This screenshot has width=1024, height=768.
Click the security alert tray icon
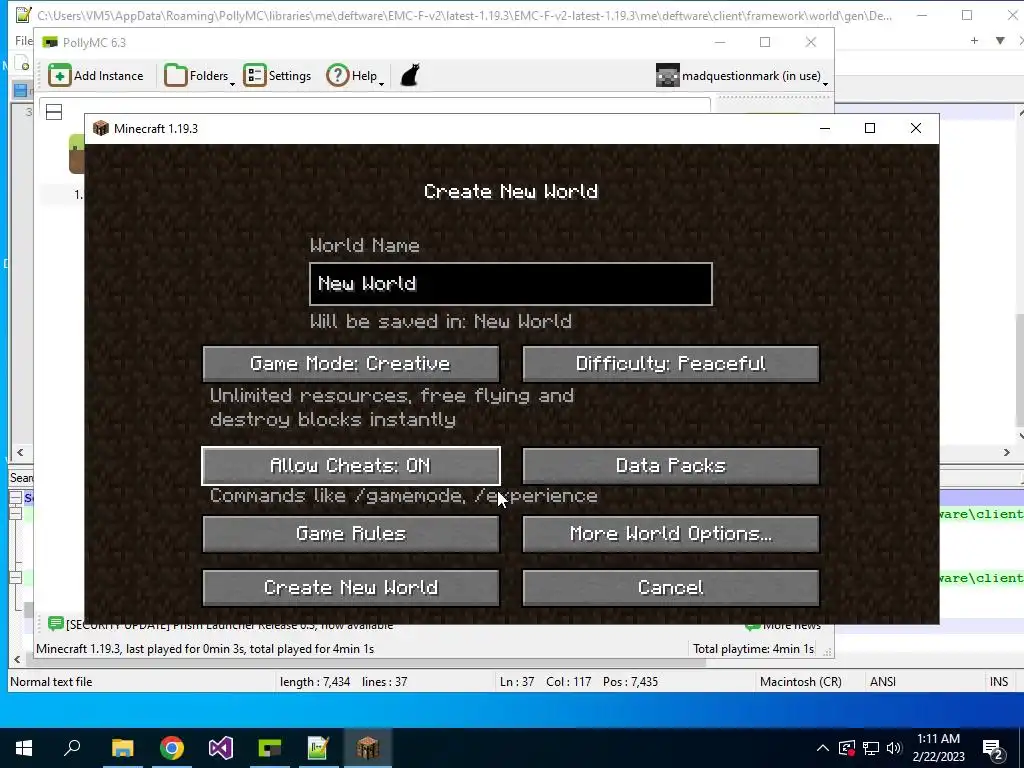point(847,748)
